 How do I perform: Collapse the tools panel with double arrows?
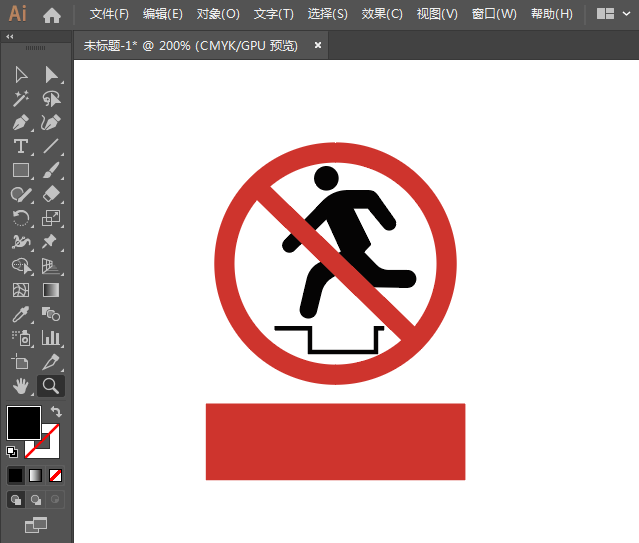(10, 37)
